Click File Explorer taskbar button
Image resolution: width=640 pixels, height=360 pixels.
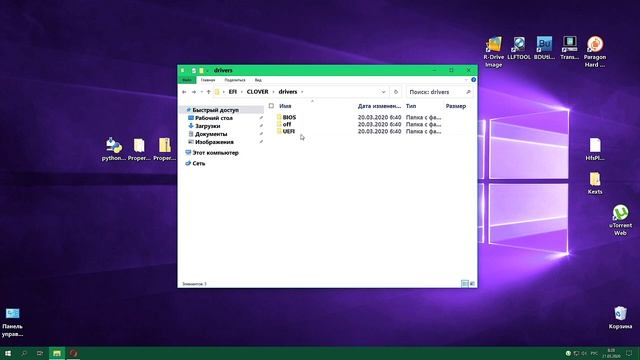57,353
